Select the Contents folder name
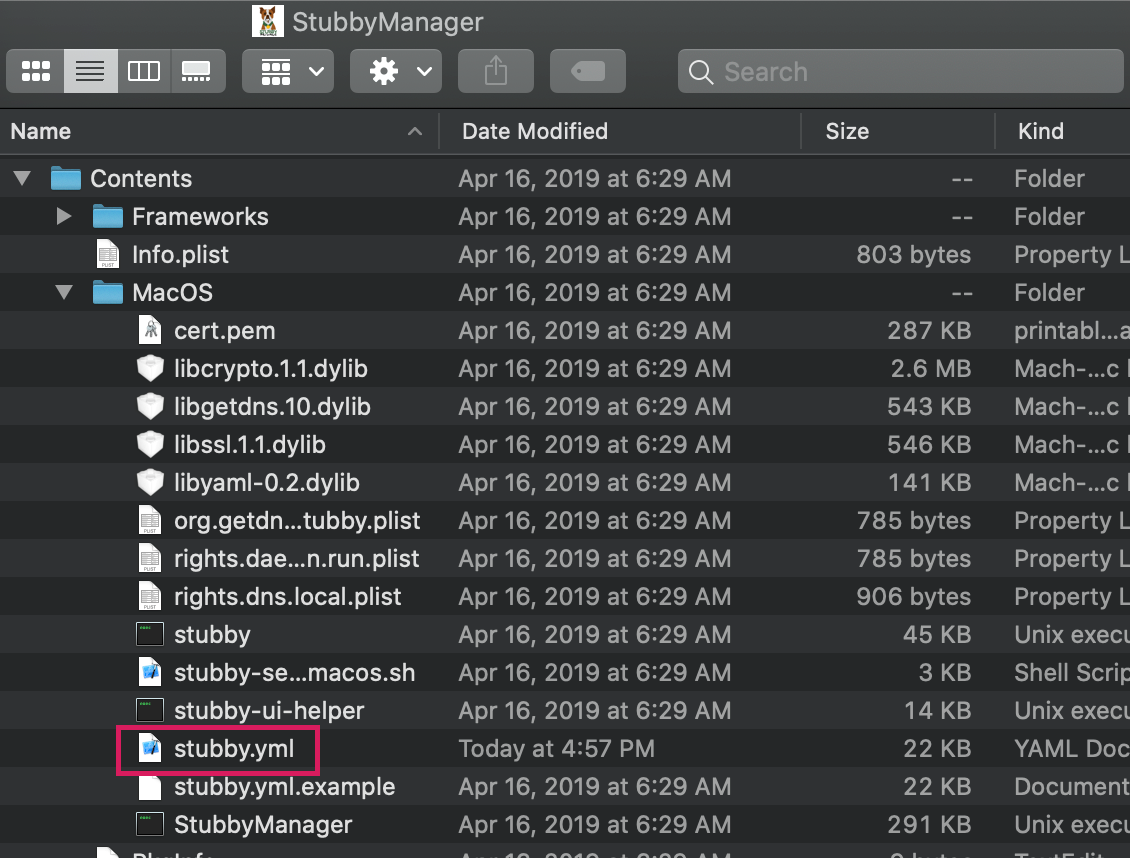Screen dimensions: 1130x858 point(141,179)
